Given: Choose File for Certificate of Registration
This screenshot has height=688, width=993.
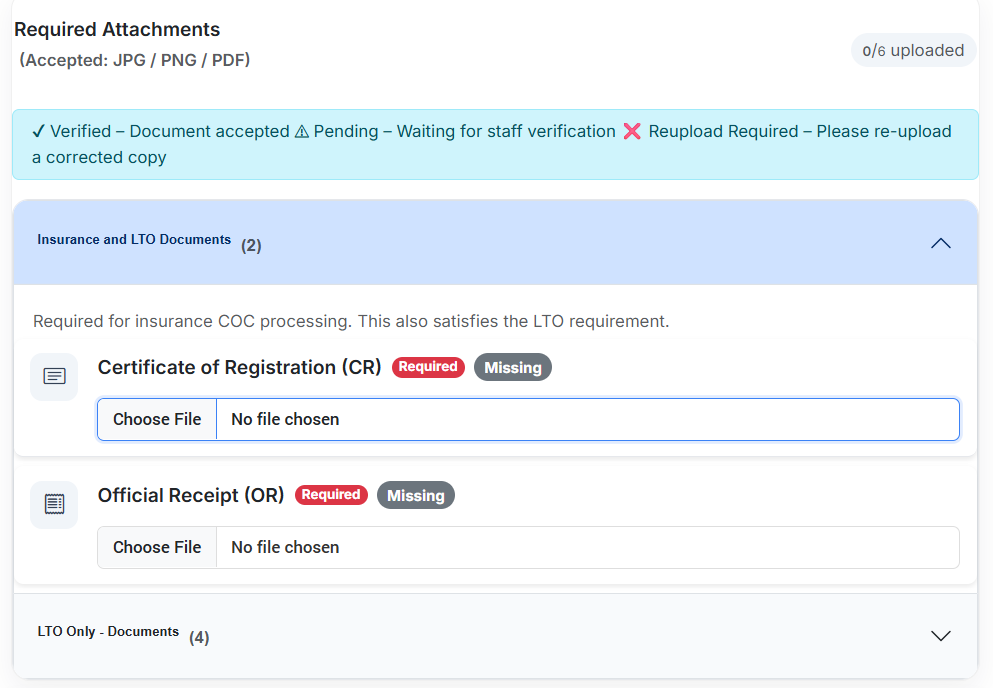Looking at the screenshot, I should click(x=157, y=420).
